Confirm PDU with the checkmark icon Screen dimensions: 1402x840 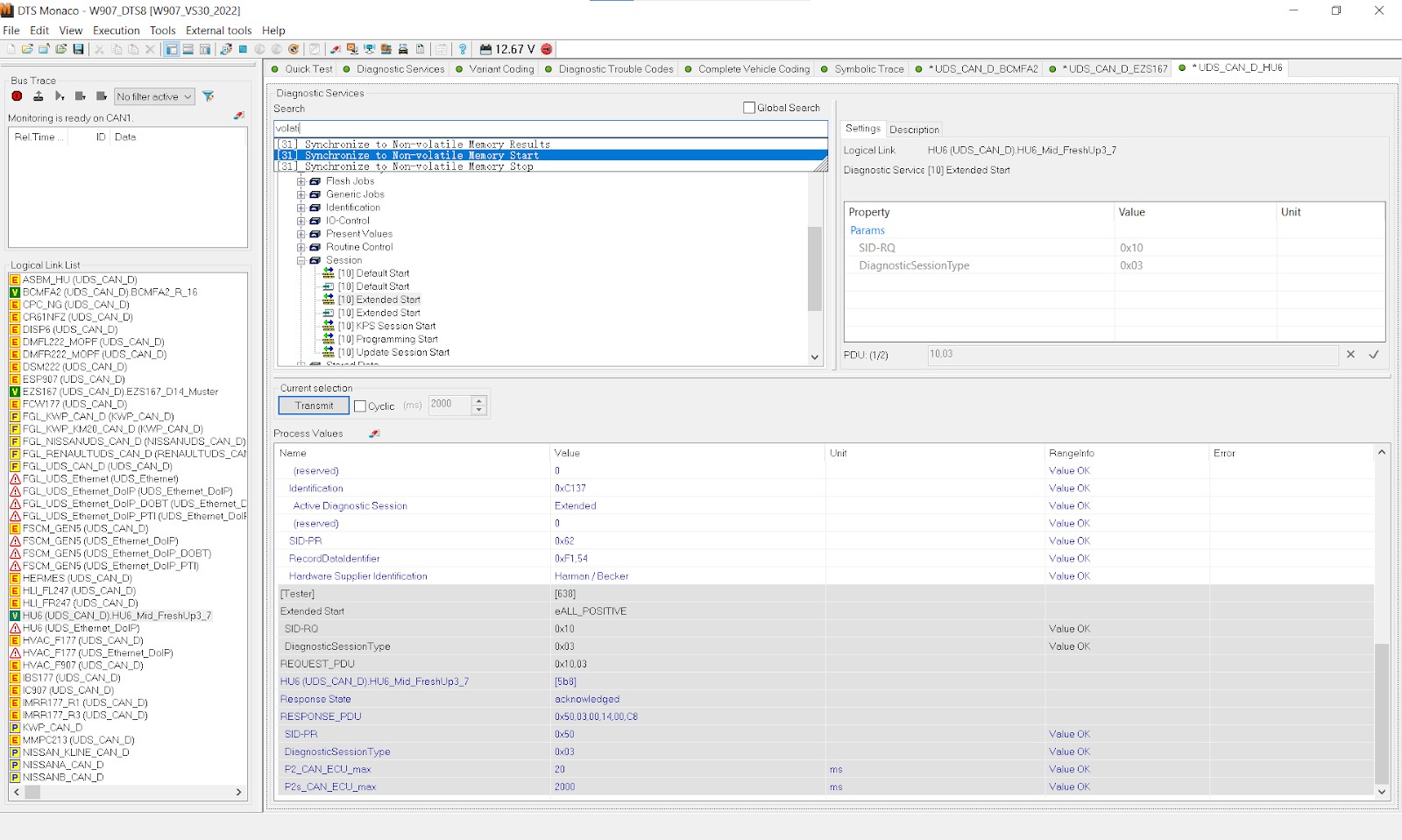tap(1373, 355)
